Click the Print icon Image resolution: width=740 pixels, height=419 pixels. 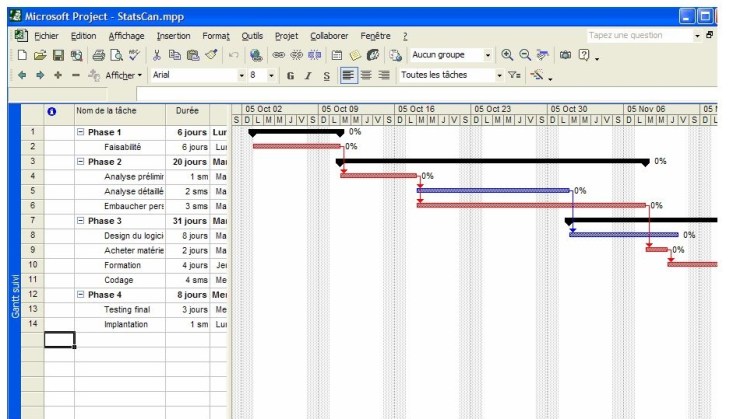coord(98,55)
